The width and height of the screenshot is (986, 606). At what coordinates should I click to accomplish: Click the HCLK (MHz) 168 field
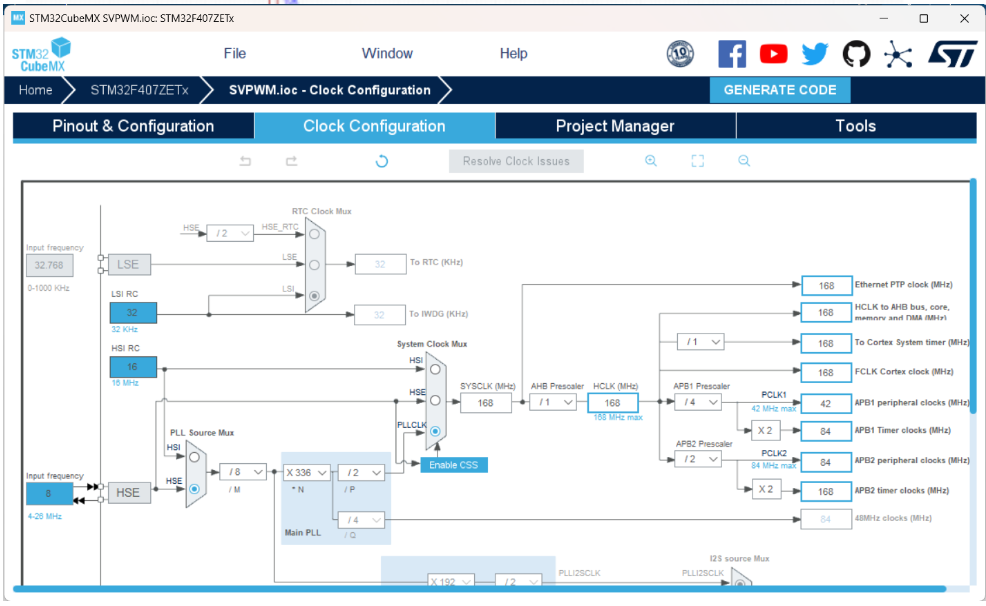point(612,403)
